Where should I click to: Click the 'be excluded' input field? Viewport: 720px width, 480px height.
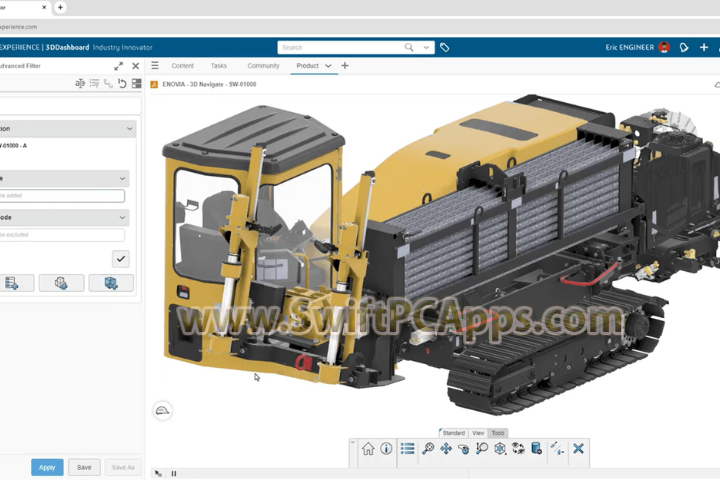pos(62,235)
